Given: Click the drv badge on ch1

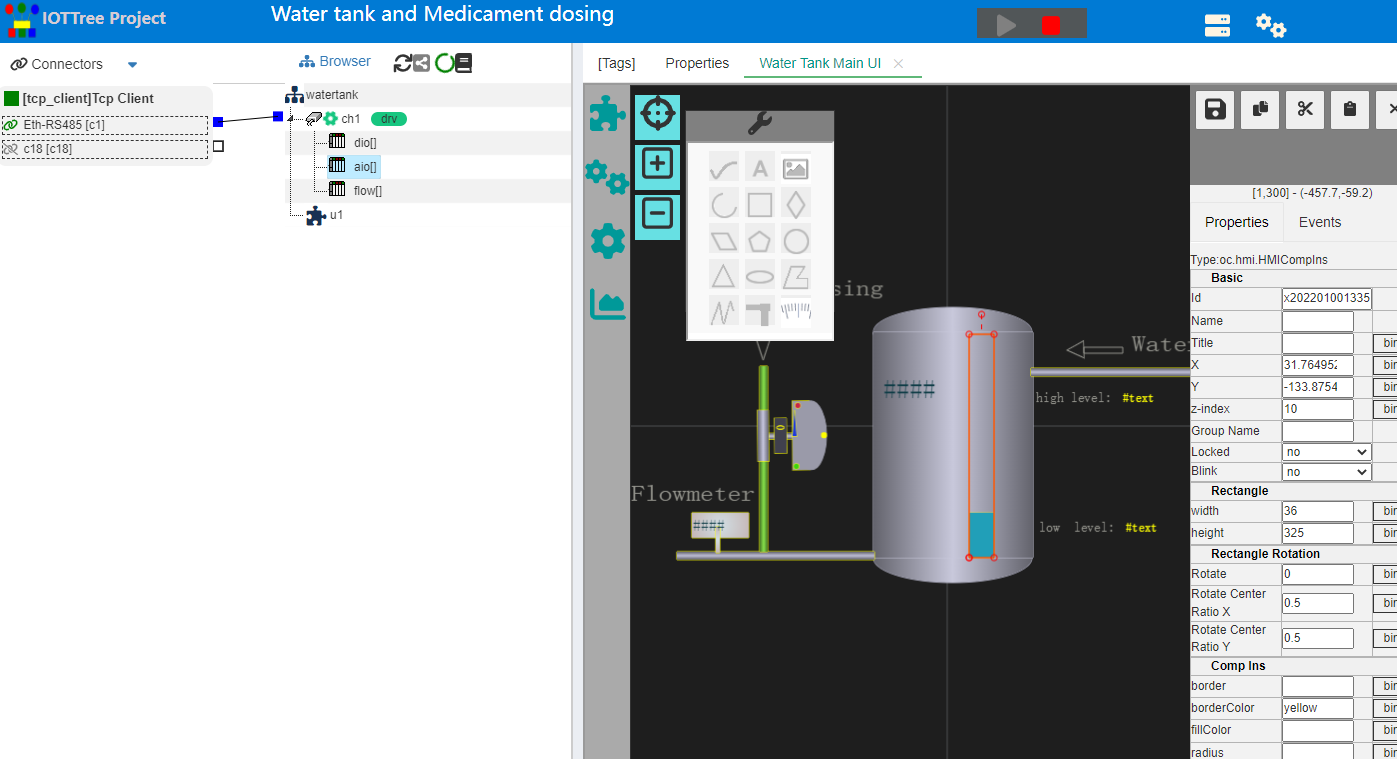Looking at the screenshot, I should tap(389, 119).
